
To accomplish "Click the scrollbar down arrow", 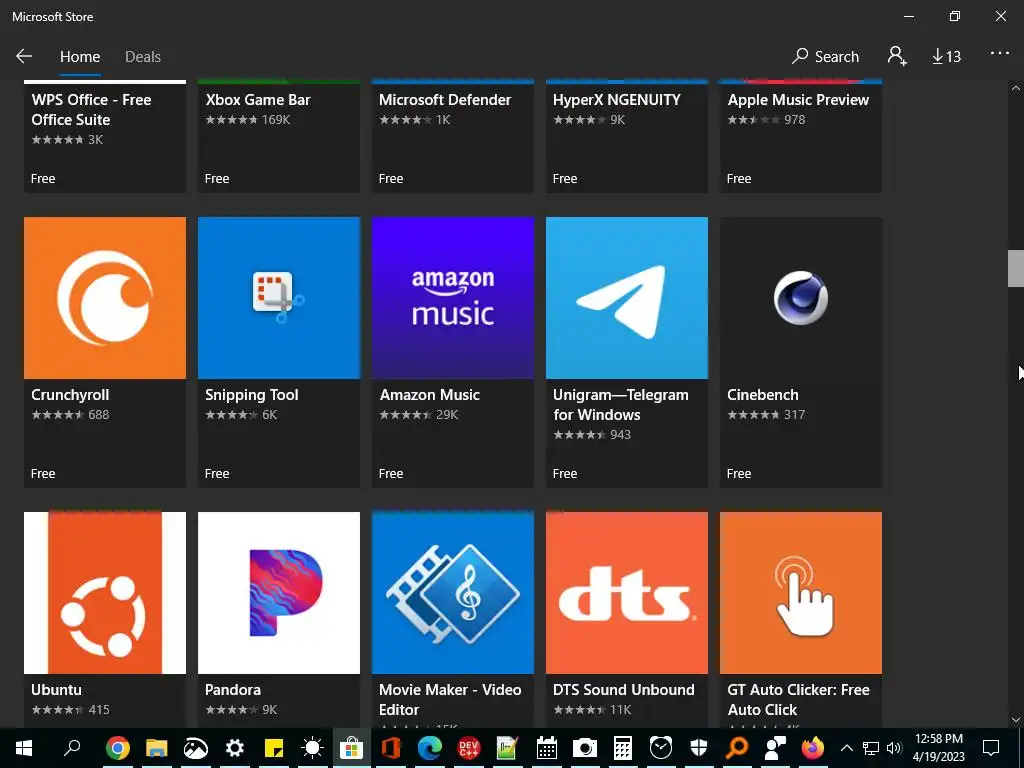I will [1016, 720].
